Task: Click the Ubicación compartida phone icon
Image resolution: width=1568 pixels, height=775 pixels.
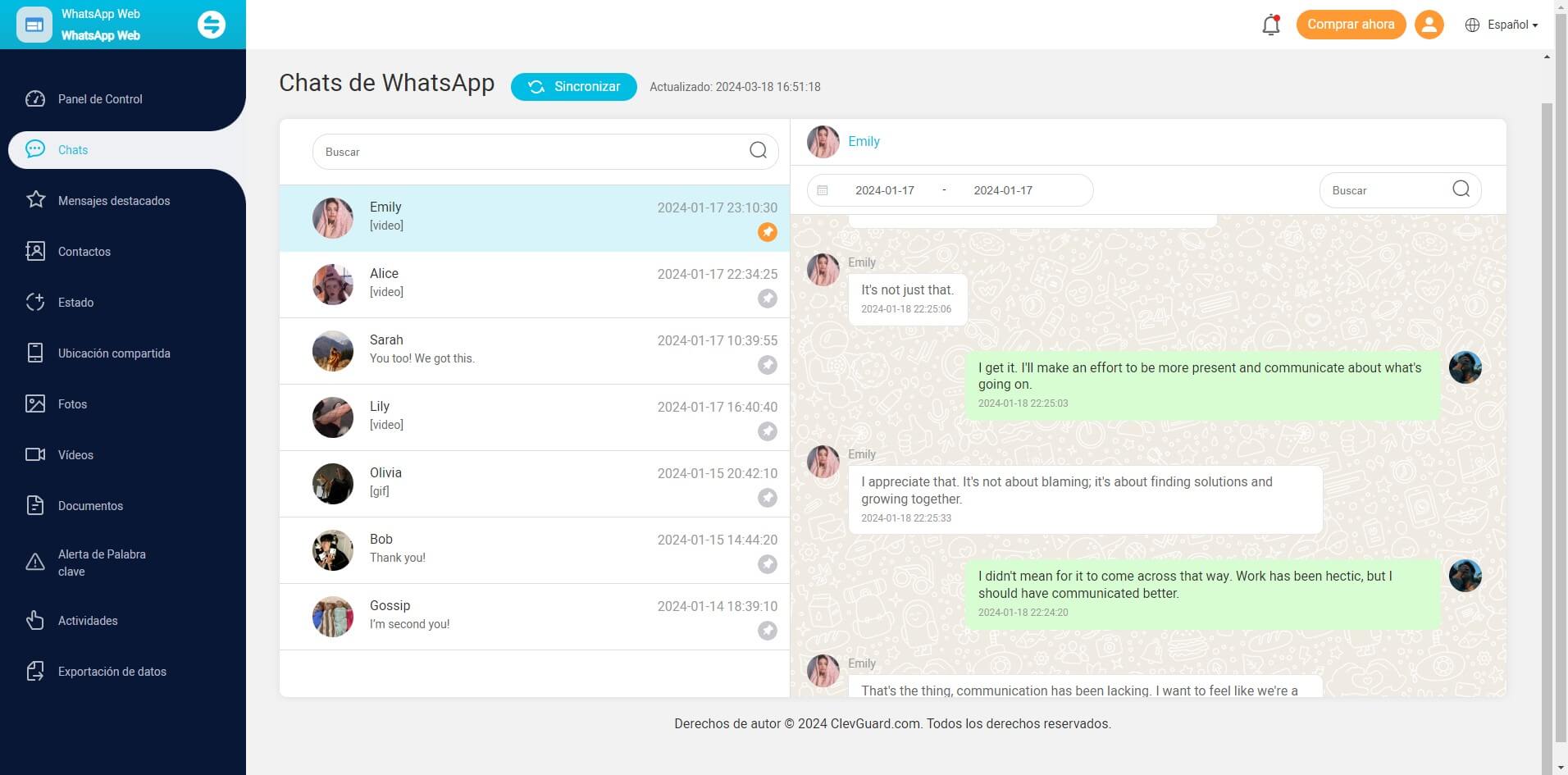Action: (x=35, y=353)
